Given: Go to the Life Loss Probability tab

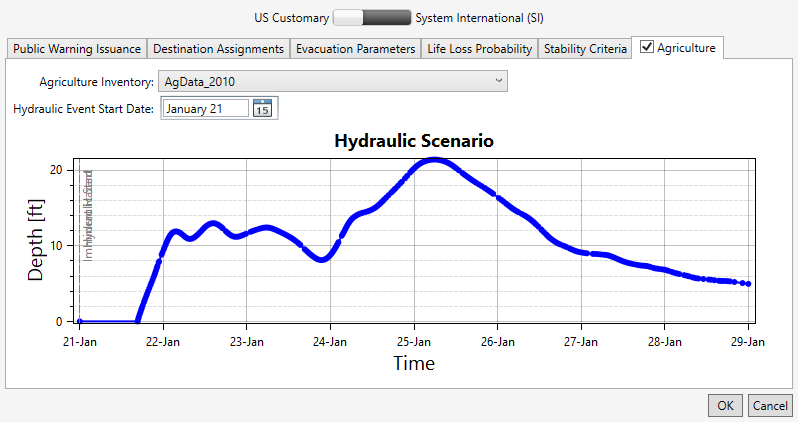Looking at the screenshot, I should 479,48.
